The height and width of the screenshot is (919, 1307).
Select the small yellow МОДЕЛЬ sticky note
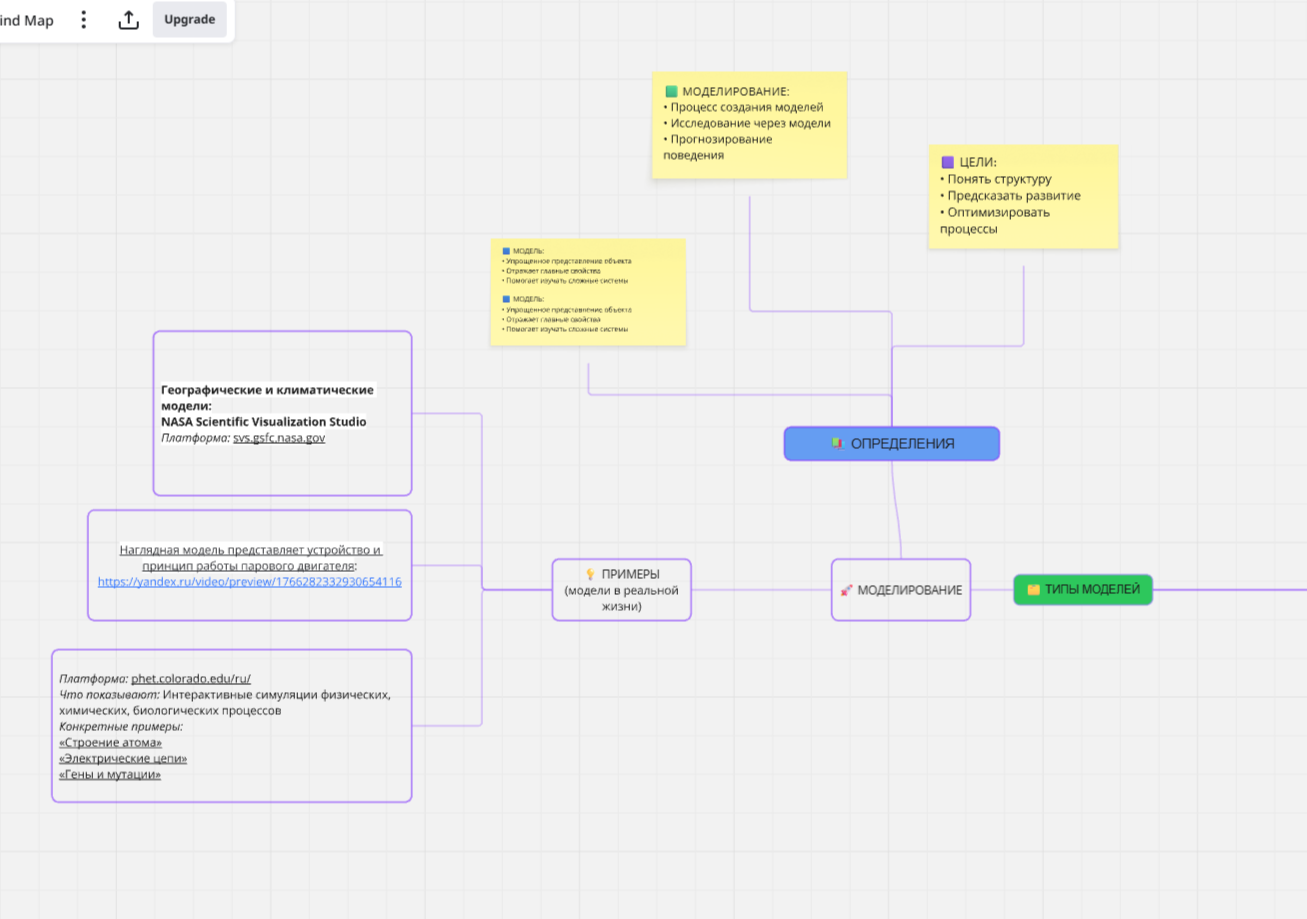point(587,292)
